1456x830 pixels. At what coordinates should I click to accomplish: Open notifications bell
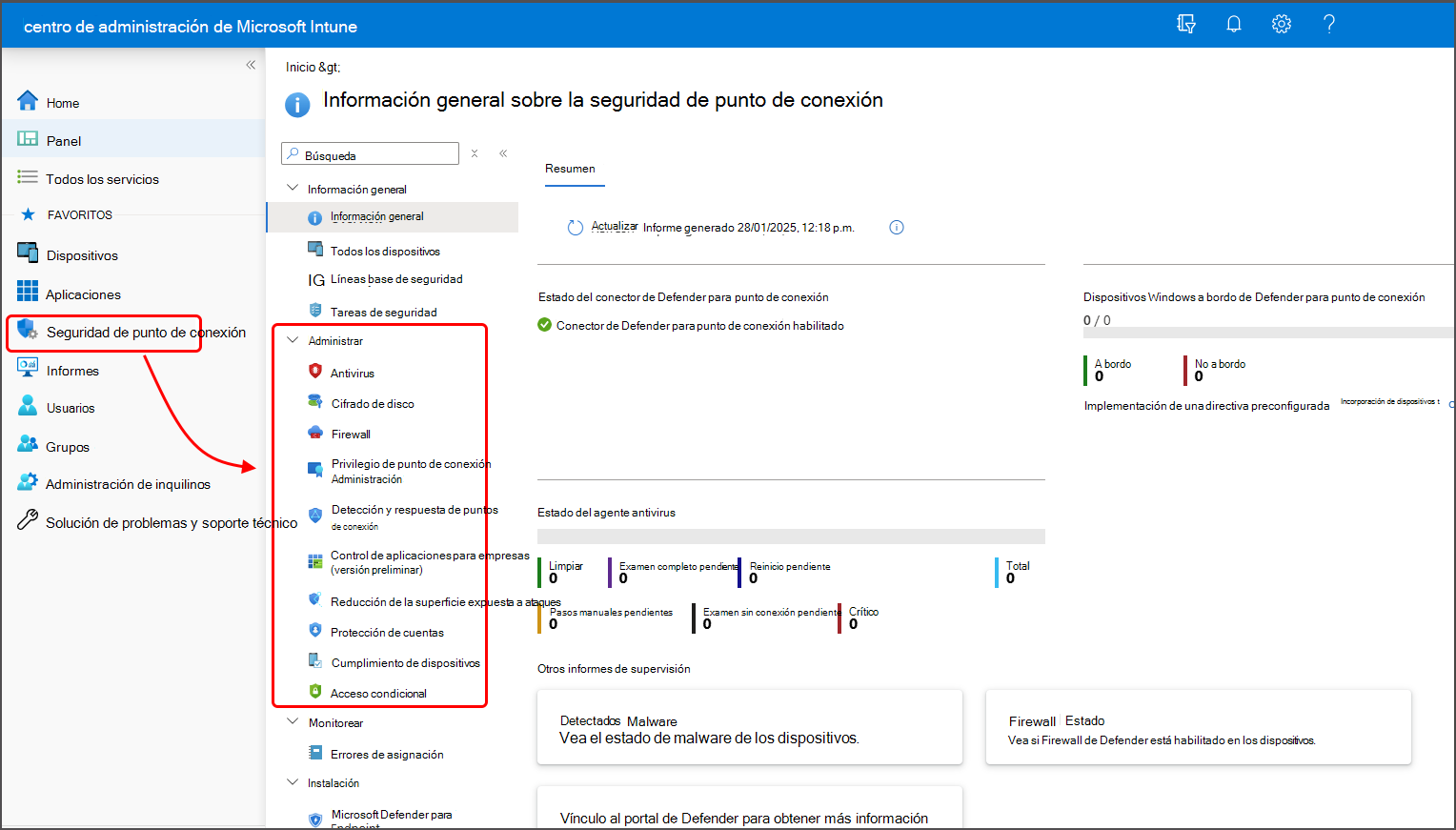click(1234, 25)
